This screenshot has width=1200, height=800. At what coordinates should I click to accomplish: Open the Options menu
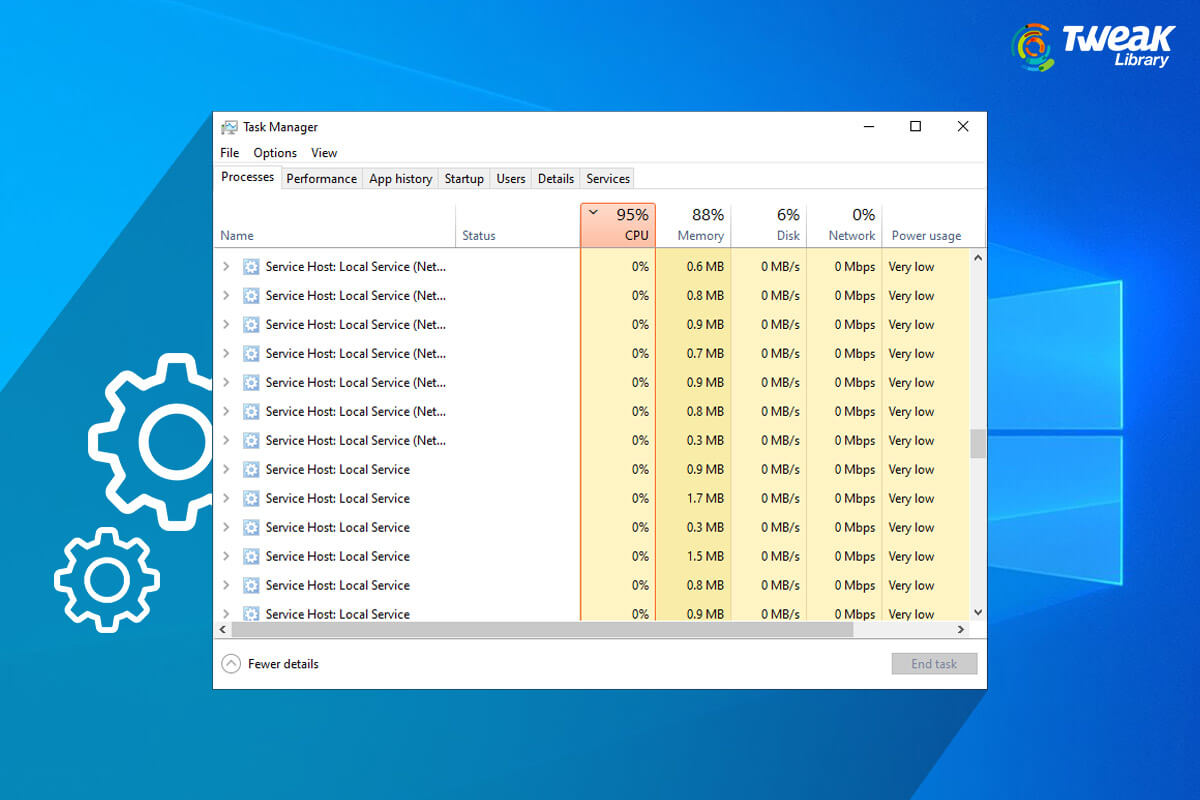tap(274, 152)
